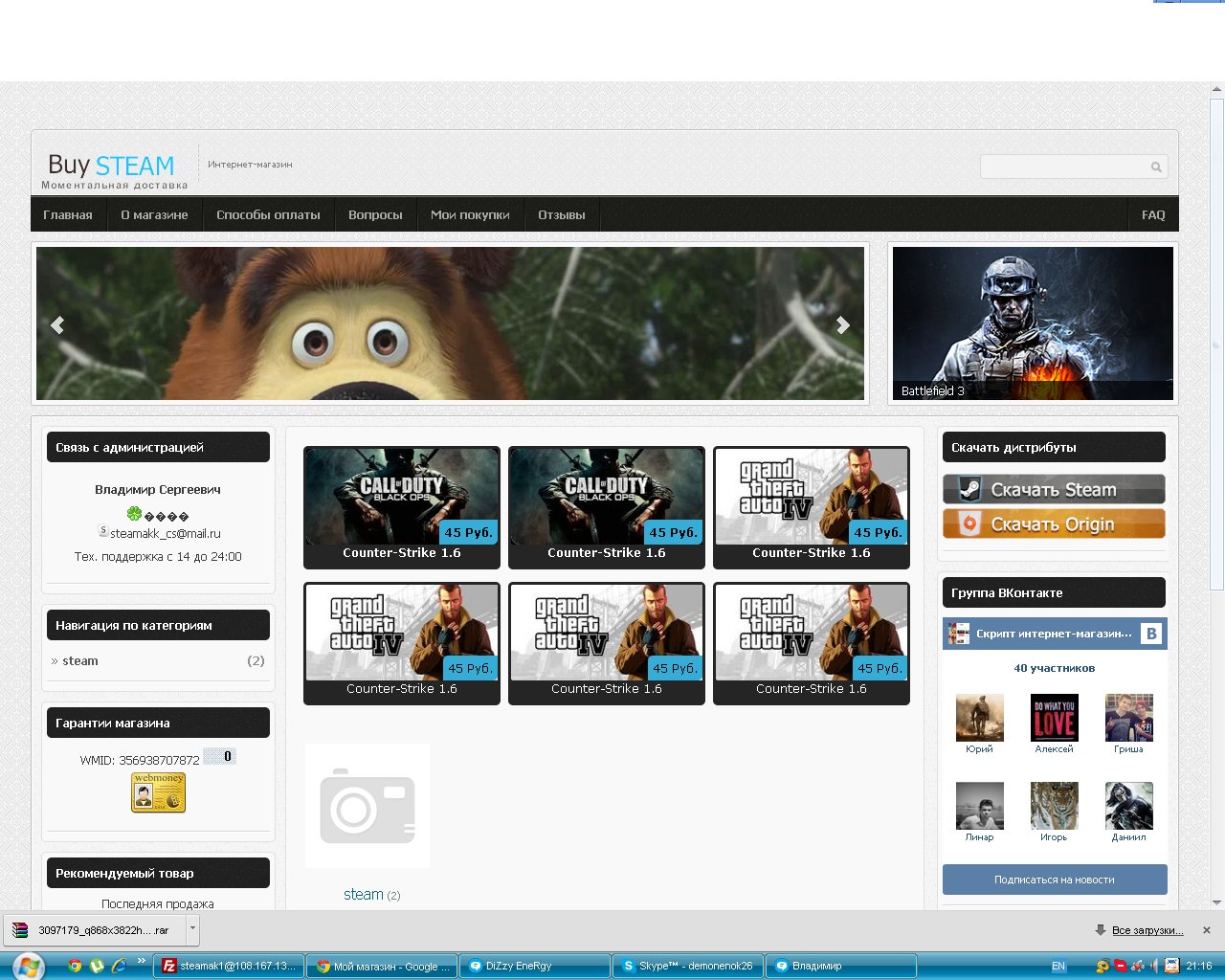The width and height of the screenshot is (1225, 980).
Task: Click the scrollbar up arrow
Action: pos(1217,91)
